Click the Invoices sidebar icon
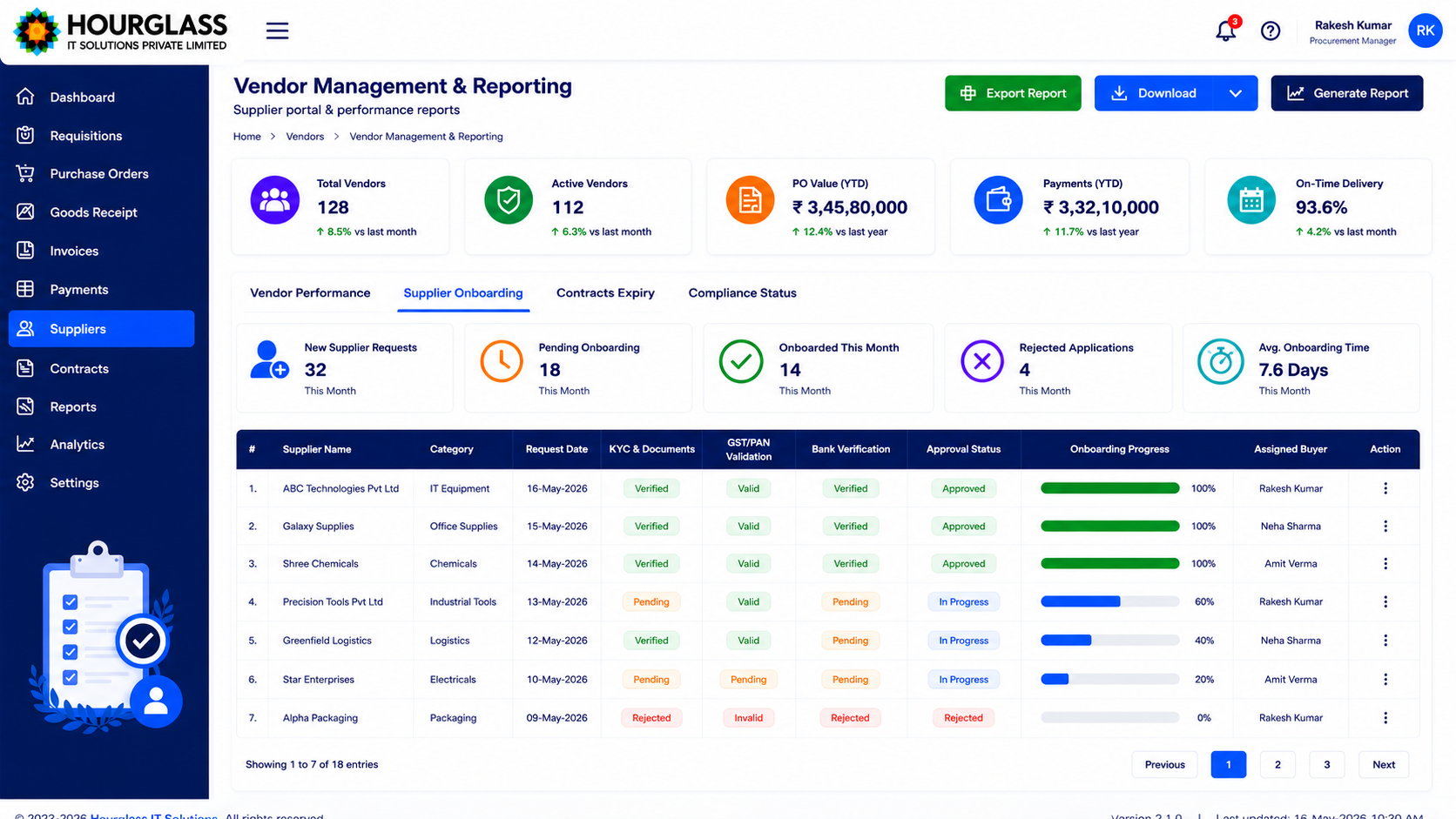 click(x=25, y=251)
